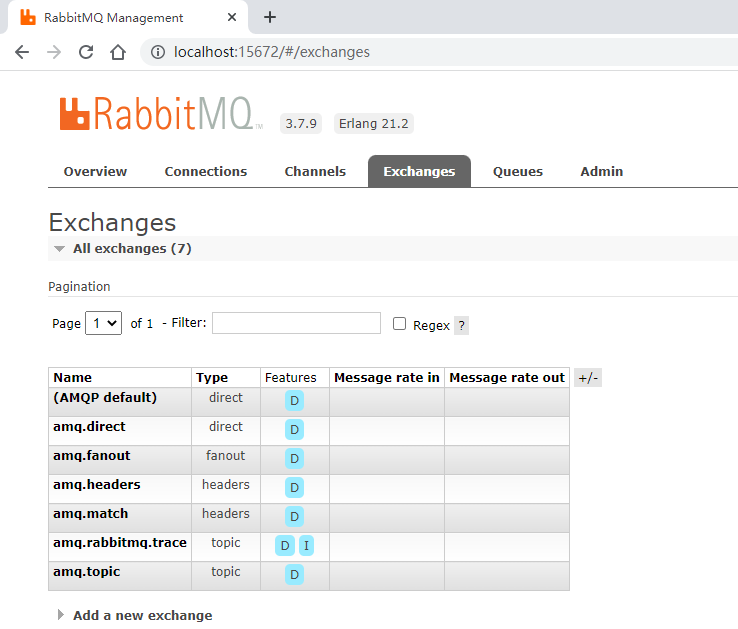The image size is (738, 629).
Task: Open the Page number dropdown
Action: [104, 323]
